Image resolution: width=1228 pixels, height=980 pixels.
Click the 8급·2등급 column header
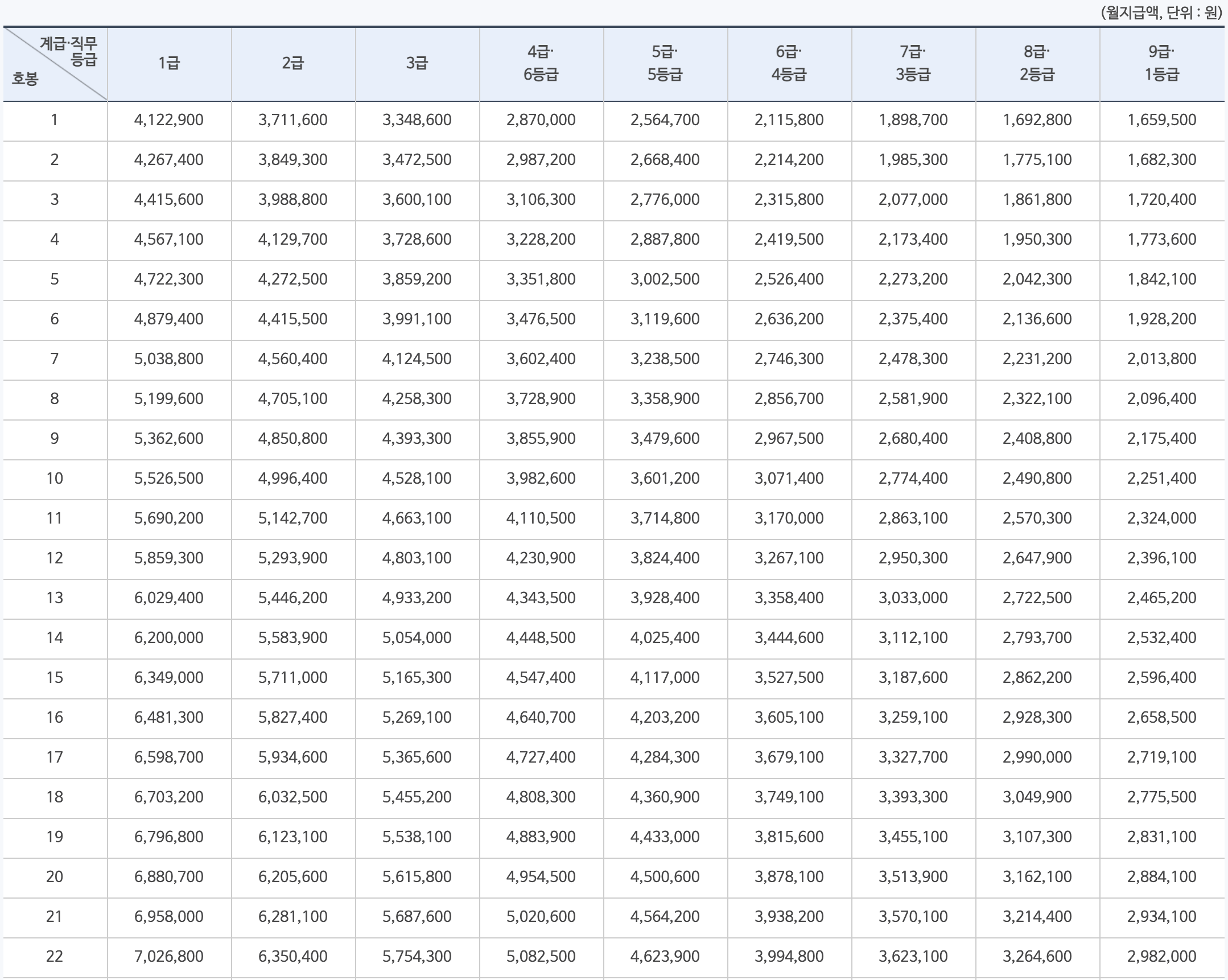pyautogui.click(x=1037, y=63)
